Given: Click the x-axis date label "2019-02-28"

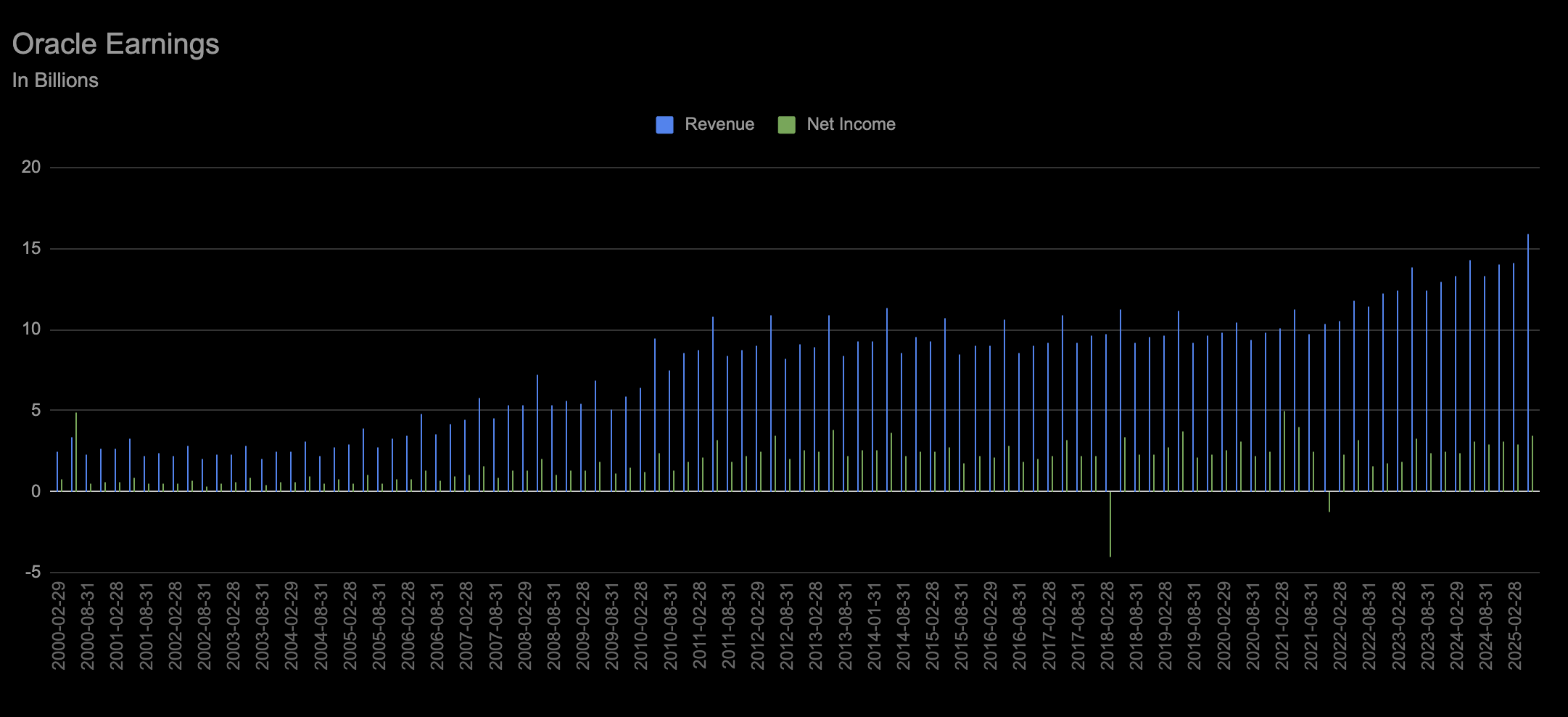Looking at the screenshot, I should pyautogui.click(x=1165, y=626).
